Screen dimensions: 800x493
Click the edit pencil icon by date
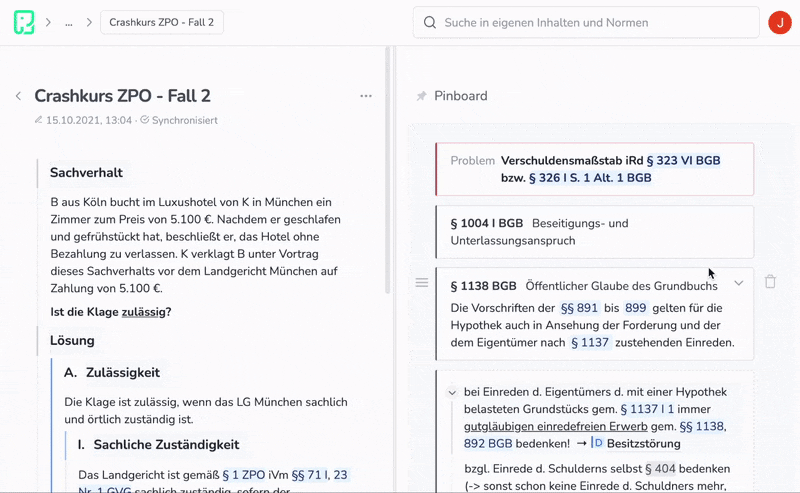(38, 120)
